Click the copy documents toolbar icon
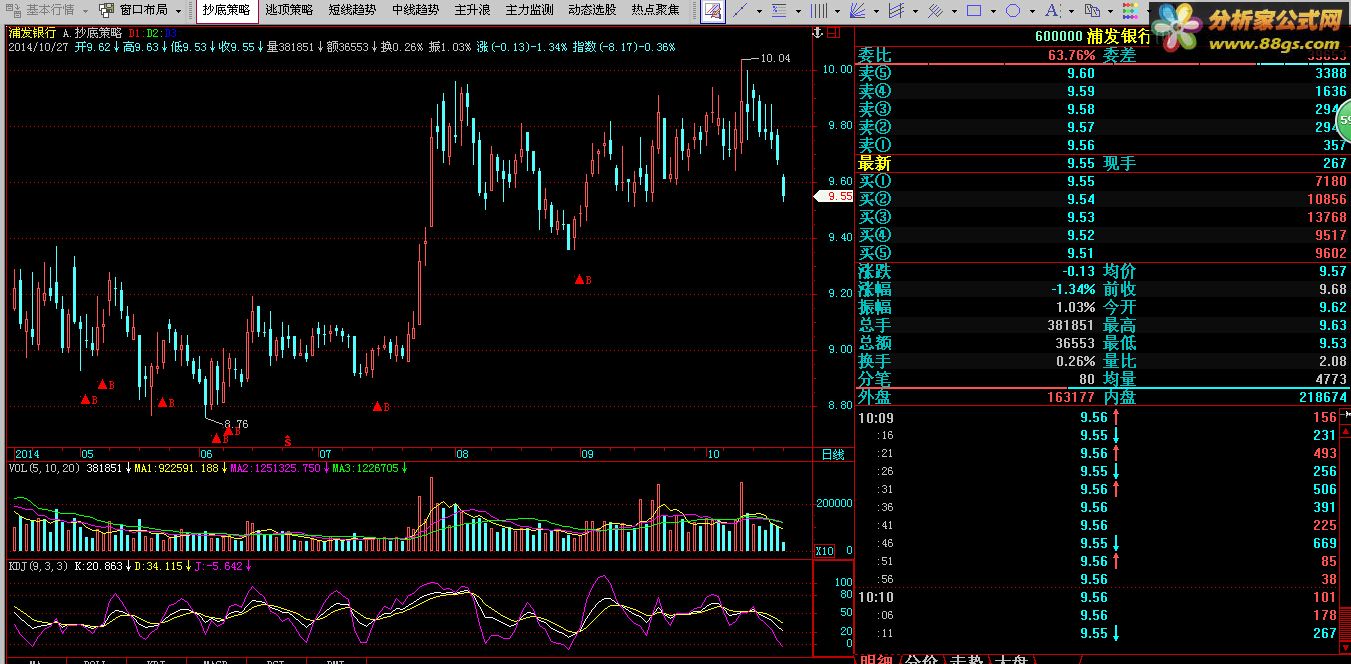Image resolution: width=1351 pixels, height=664 pixels. 1092,11
